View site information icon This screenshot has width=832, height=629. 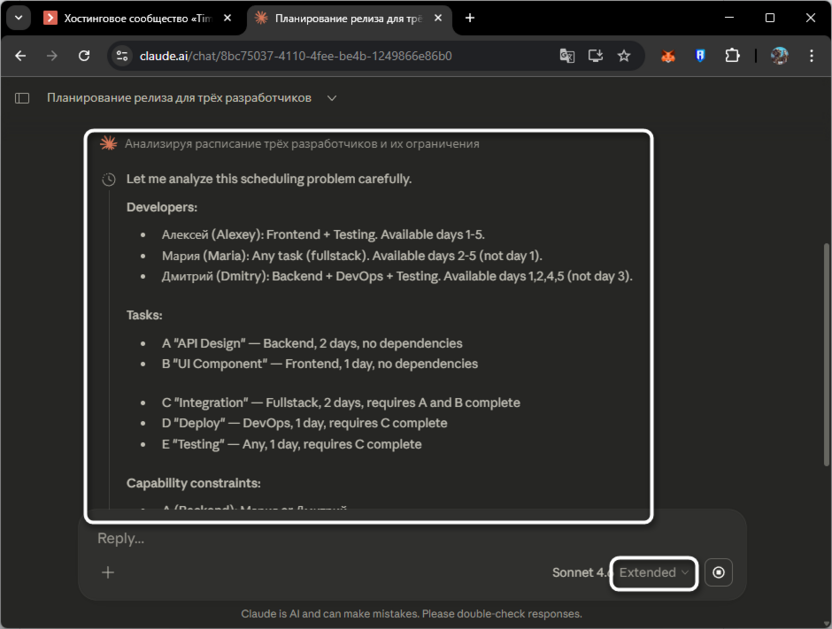click(122, 56)
